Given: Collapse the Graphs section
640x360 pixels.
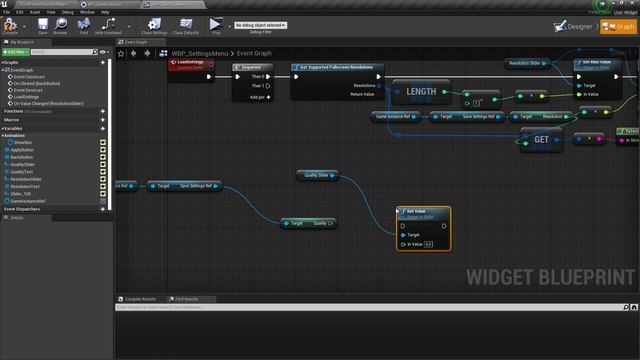Looking at the screenshot, I should pyautogui.click(x=3, y=62).
